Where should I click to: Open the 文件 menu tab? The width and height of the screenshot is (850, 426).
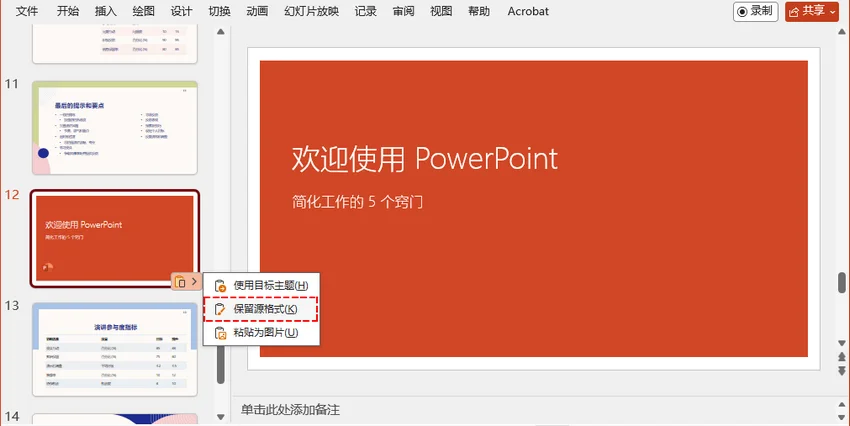[x=27, y=11]
